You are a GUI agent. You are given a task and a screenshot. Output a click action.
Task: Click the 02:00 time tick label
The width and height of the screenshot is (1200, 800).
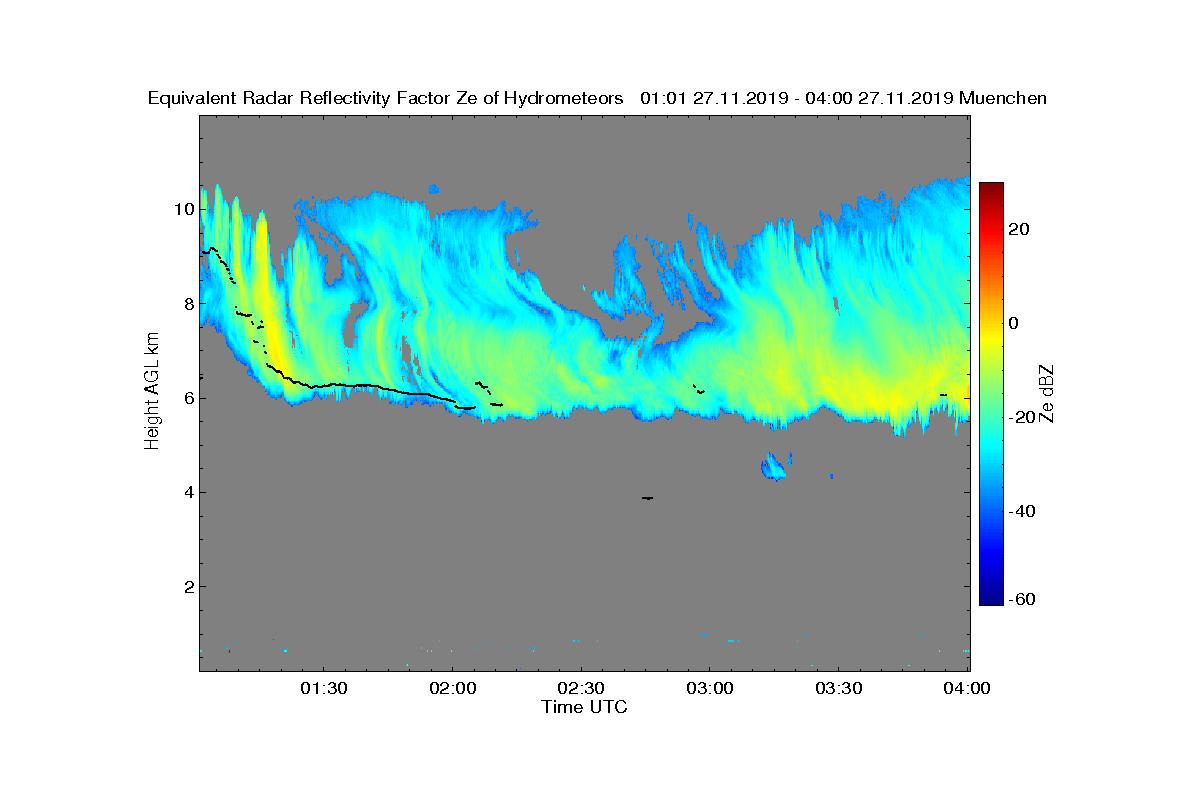point(452,688)
